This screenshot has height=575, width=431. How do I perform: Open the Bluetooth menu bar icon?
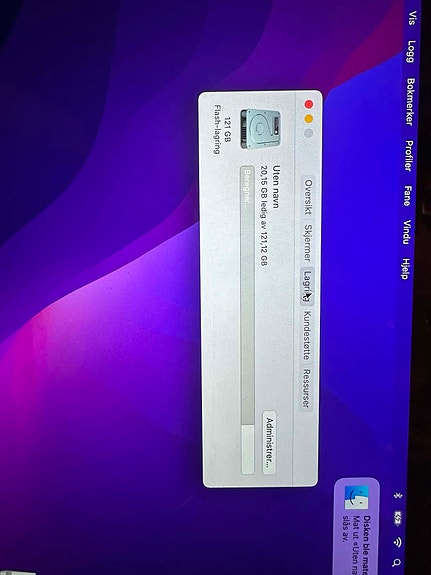[x=398, y=495]
